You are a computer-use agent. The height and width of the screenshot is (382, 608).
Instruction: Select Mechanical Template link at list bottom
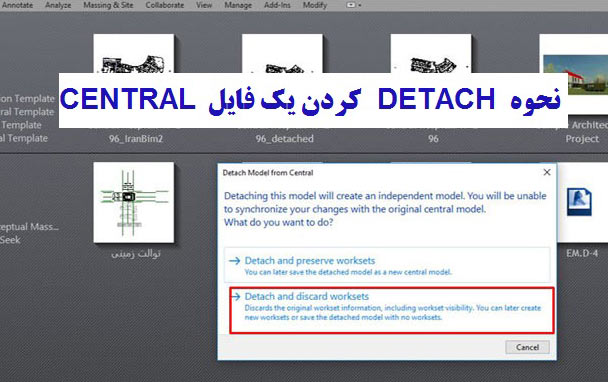pos(24,138)
